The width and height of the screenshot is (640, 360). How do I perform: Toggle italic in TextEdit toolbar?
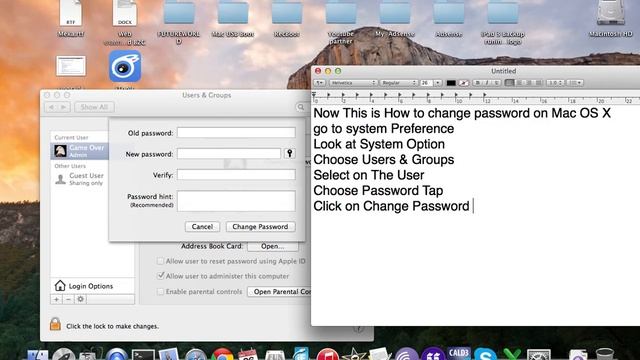[487, 83]
